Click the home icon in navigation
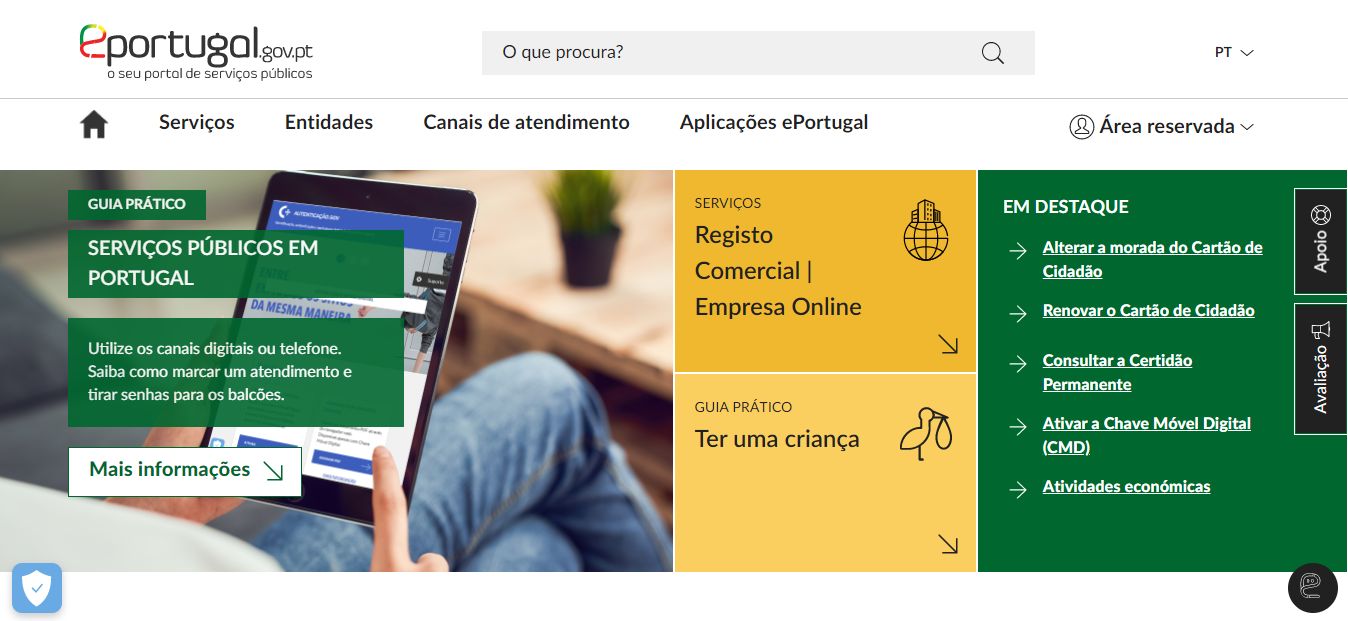 [94, 124]
